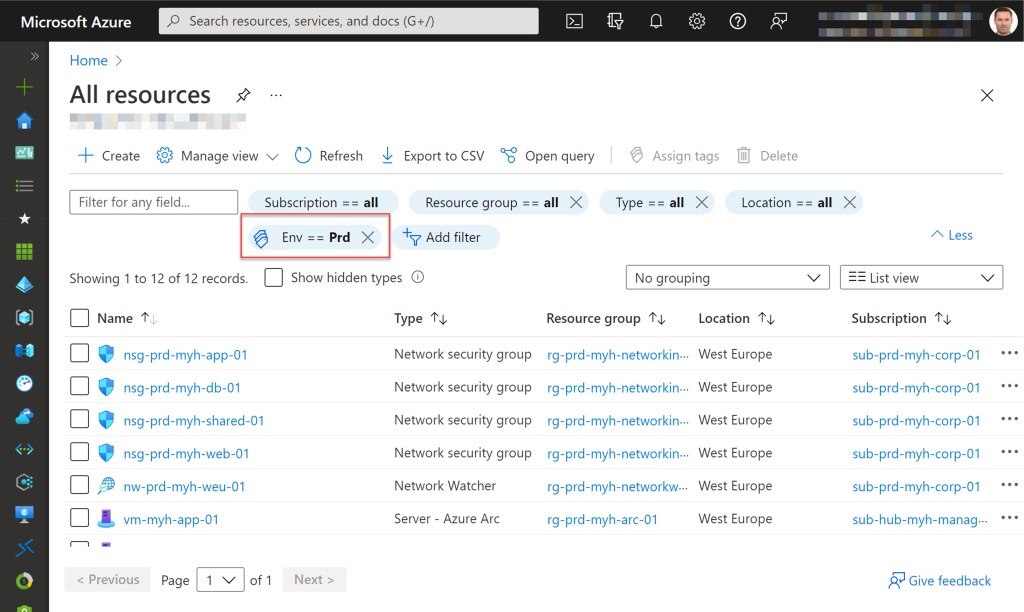This screenshot has width=1024, height=612.
Task: Open the notifications bell
Action: [656, 21]
